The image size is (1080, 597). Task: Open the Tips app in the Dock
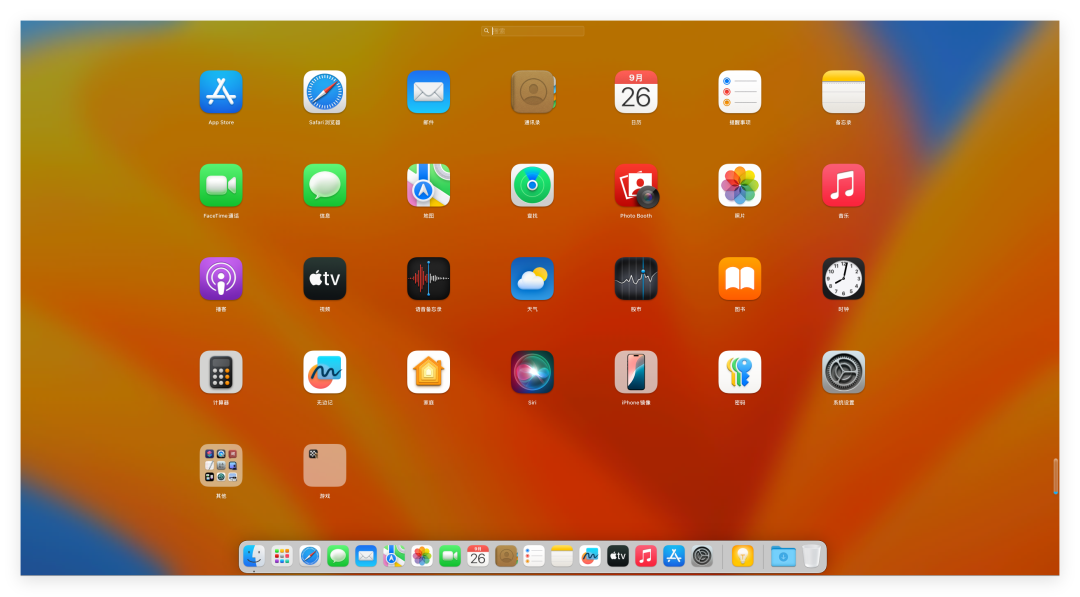(x=742, y=556)
